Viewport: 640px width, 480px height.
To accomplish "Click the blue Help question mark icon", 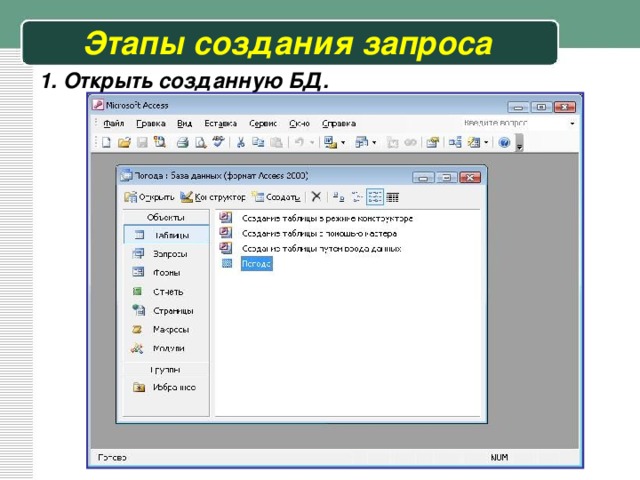I will (504, 142).
